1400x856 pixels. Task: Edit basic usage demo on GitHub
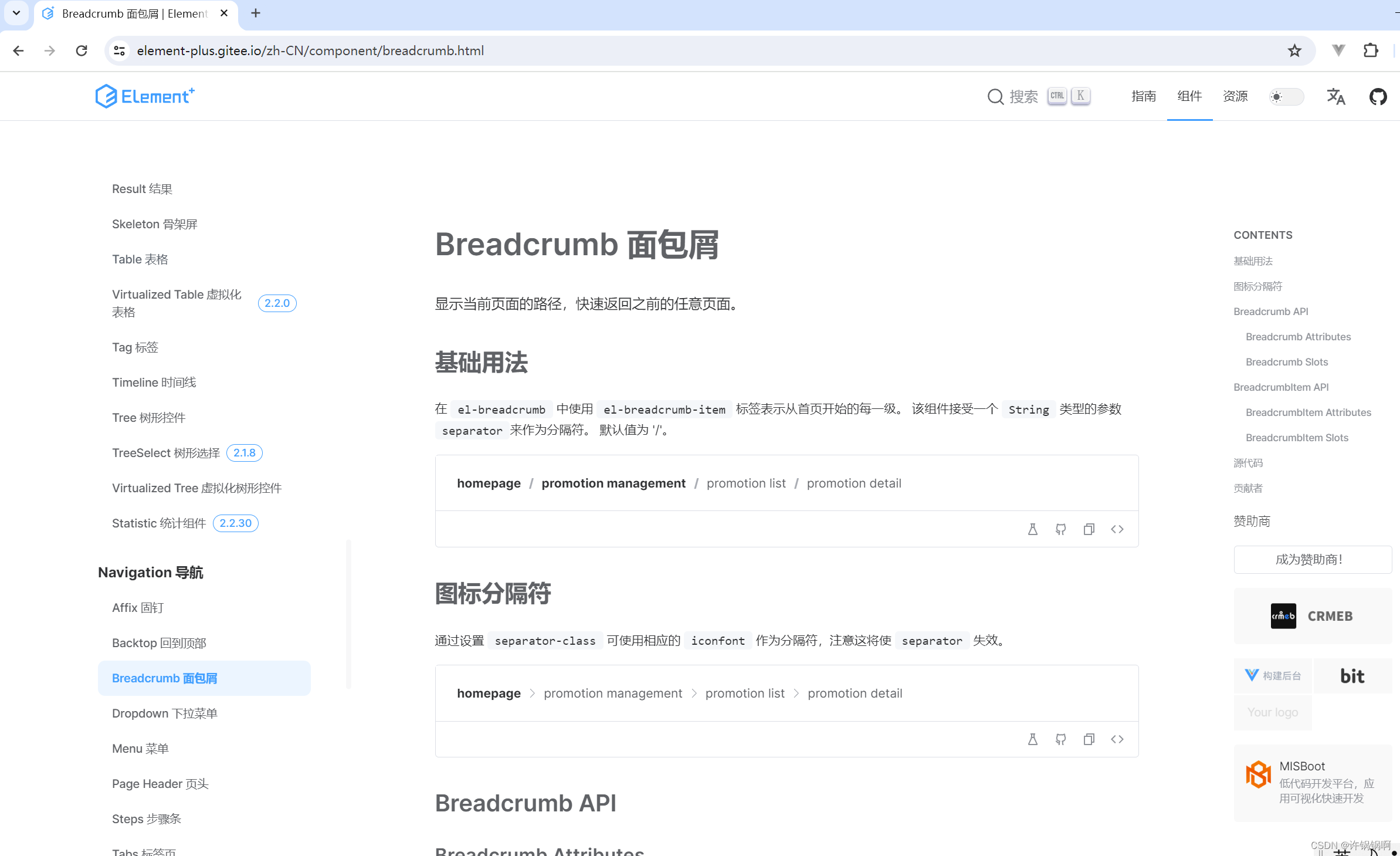[1061, 529]
